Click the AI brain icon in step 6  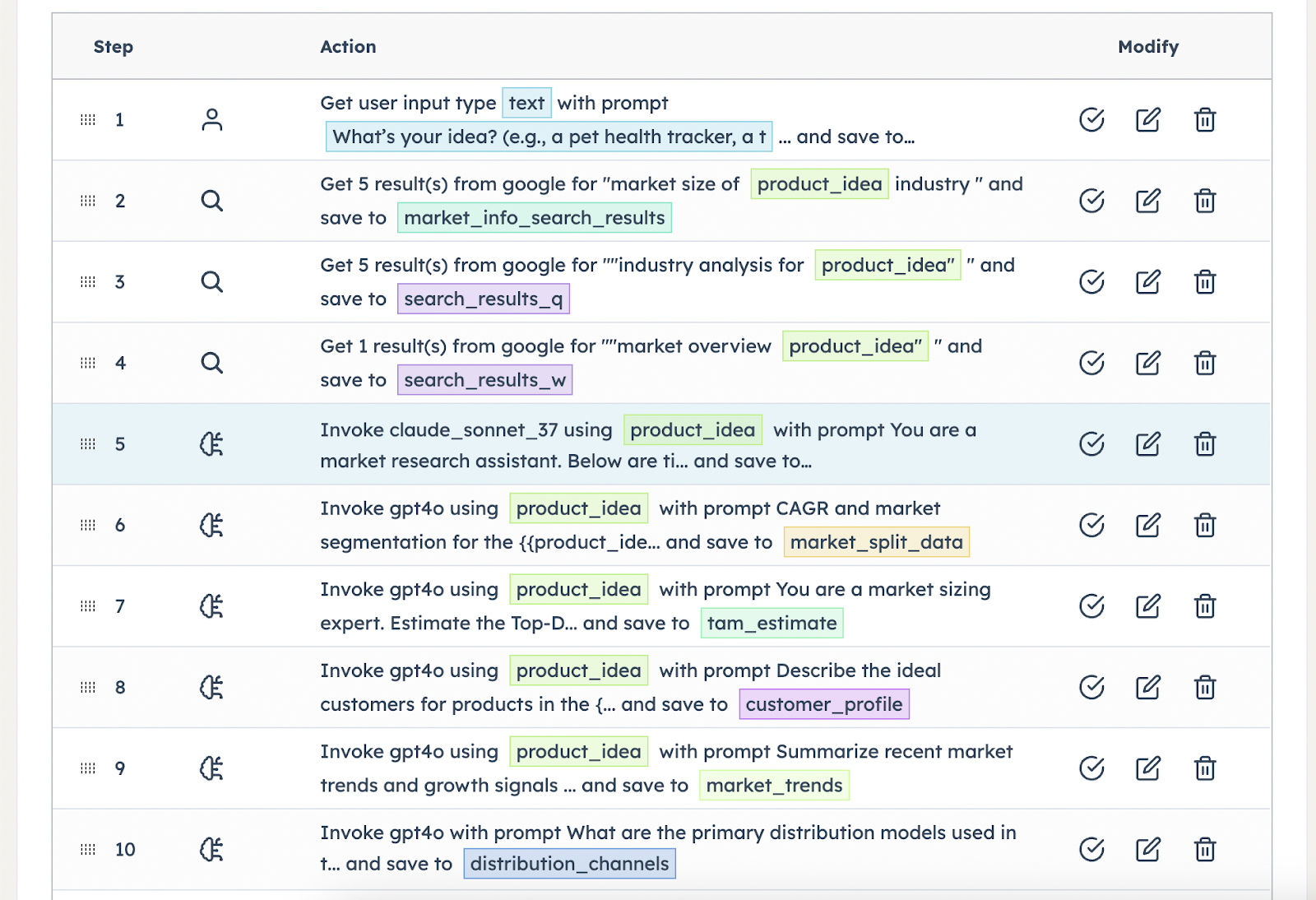[x=211, y=525]
